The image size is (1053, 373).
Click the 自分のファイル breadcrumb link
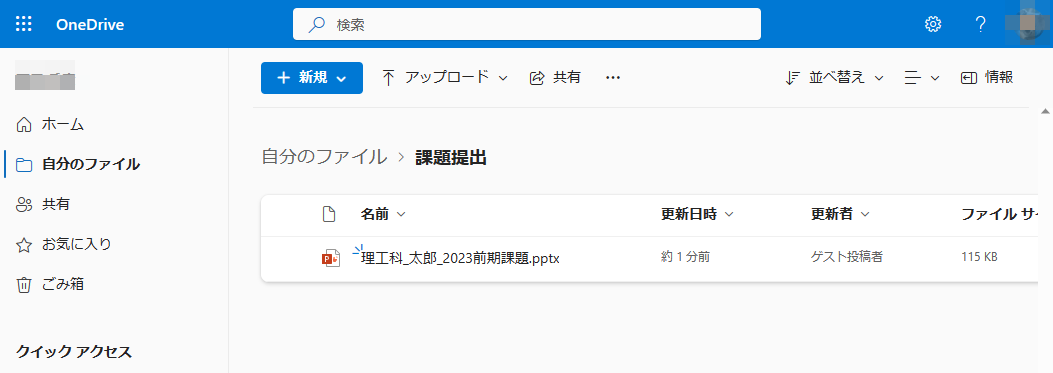click(x=324, y=157)
